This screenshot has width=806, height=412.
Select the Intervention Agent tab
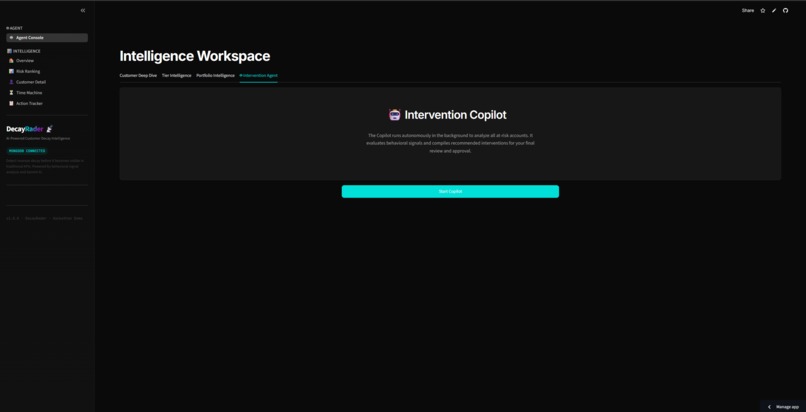pyautogui.click(x=259, y=76)
